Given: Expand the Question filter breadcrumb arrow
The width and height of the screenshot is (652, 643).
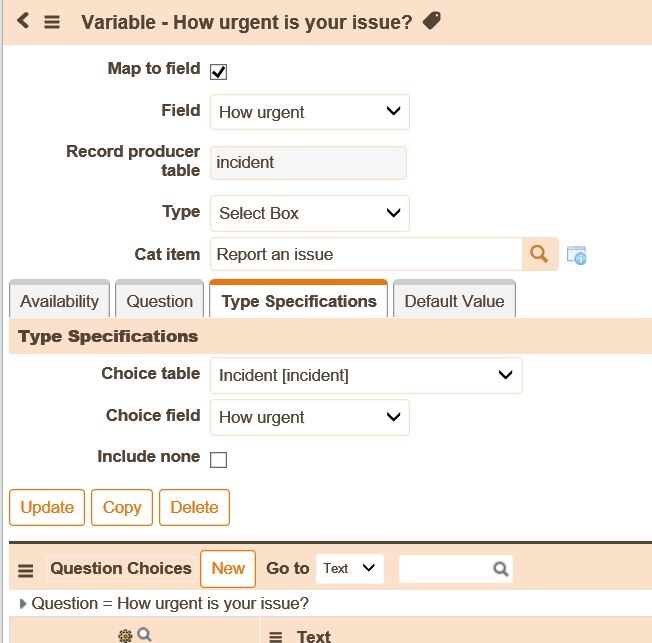Looking at the screenshot, I should (x=23, y=603).
